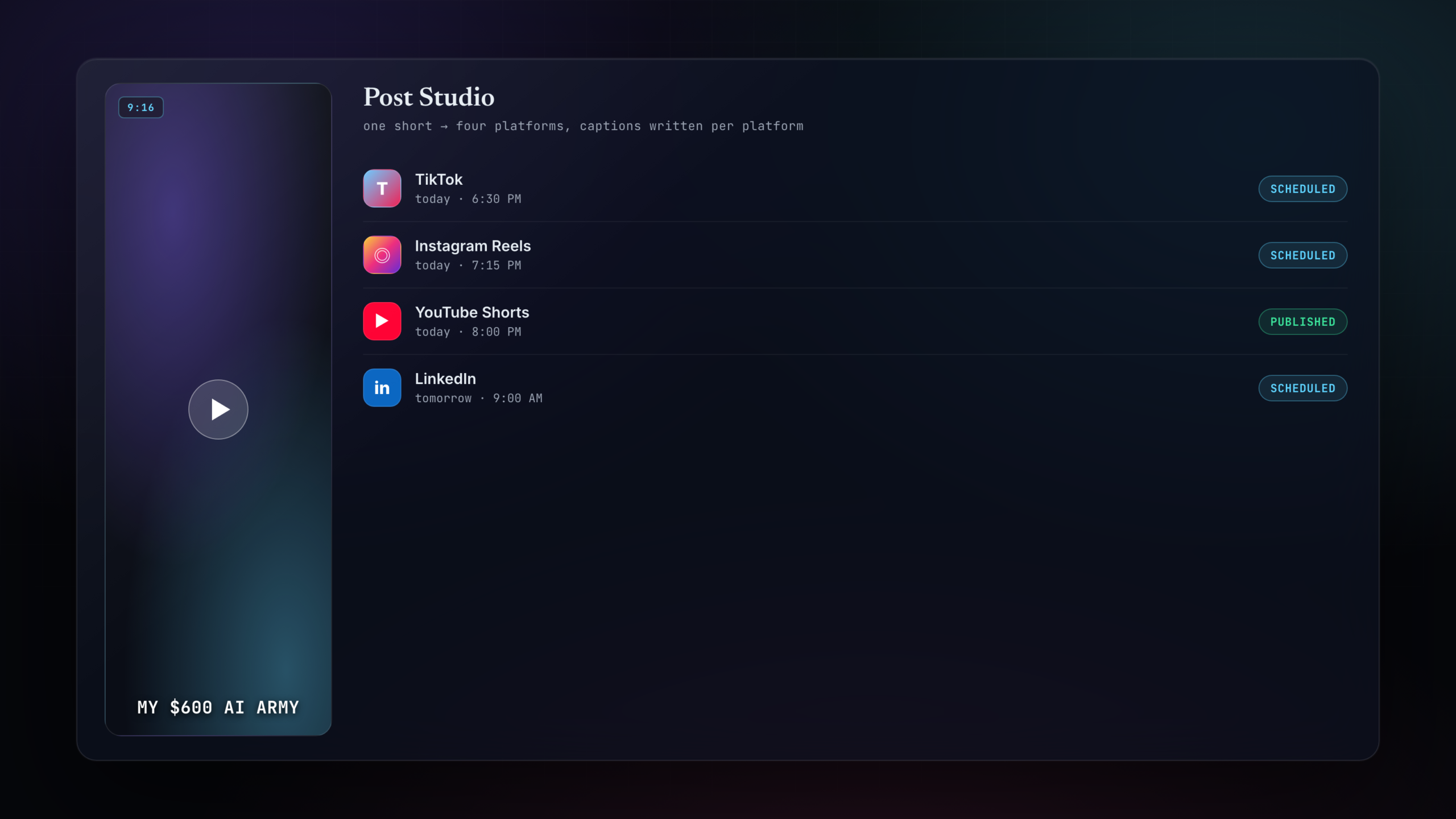Click the 'today · 6:30 PM' schedule time
Screen dimensions: 1456x819
[x=468, y=199]
